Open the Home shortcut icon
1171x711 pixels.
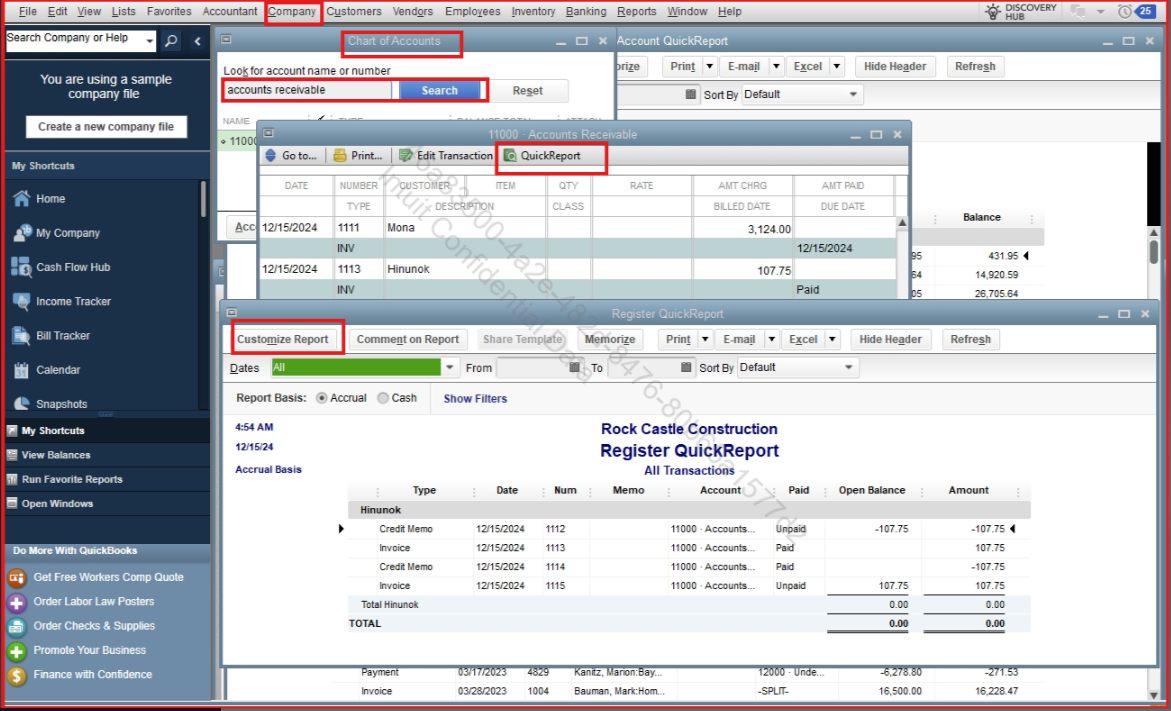22,199
